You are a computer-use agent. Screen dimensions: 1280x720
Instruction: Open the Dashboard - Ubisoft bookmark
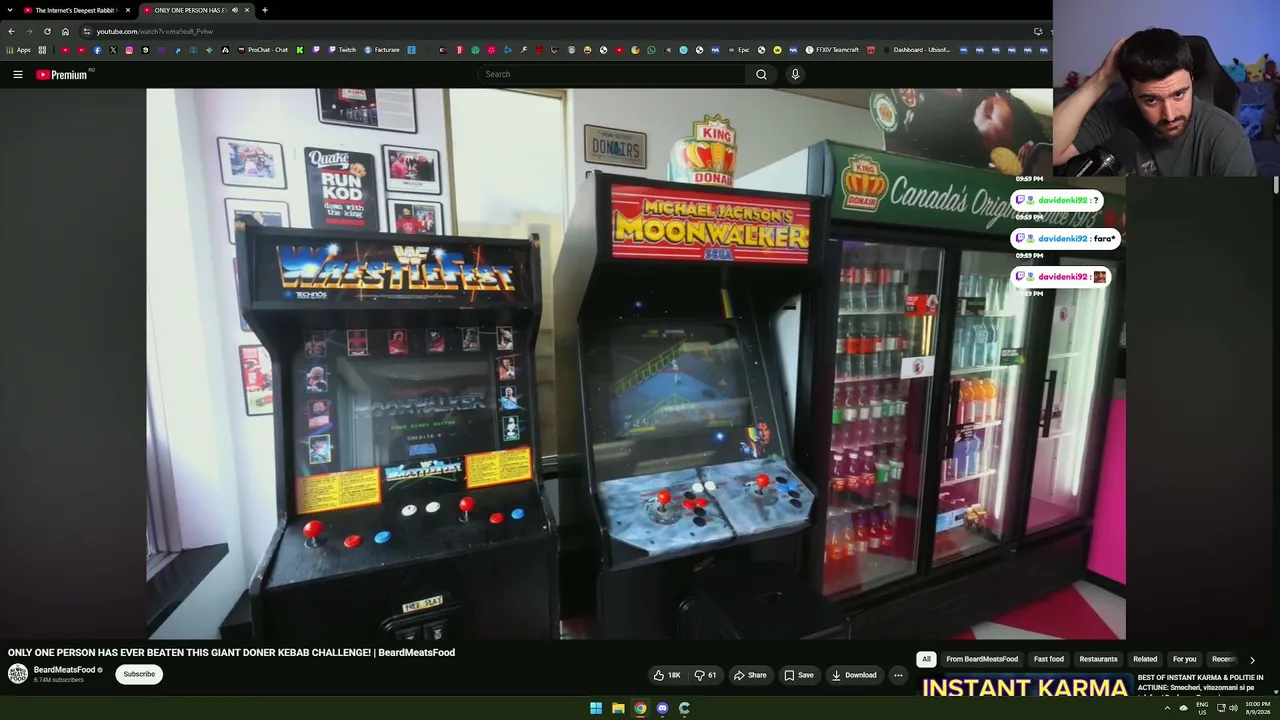click(x=915, y=50)
